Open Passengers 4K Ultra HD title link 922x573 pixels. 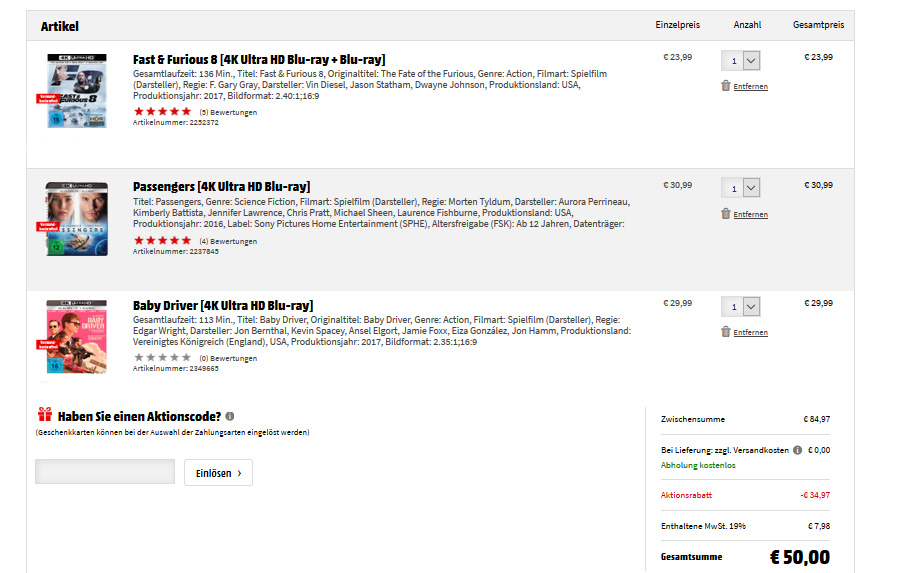(221, 187)
